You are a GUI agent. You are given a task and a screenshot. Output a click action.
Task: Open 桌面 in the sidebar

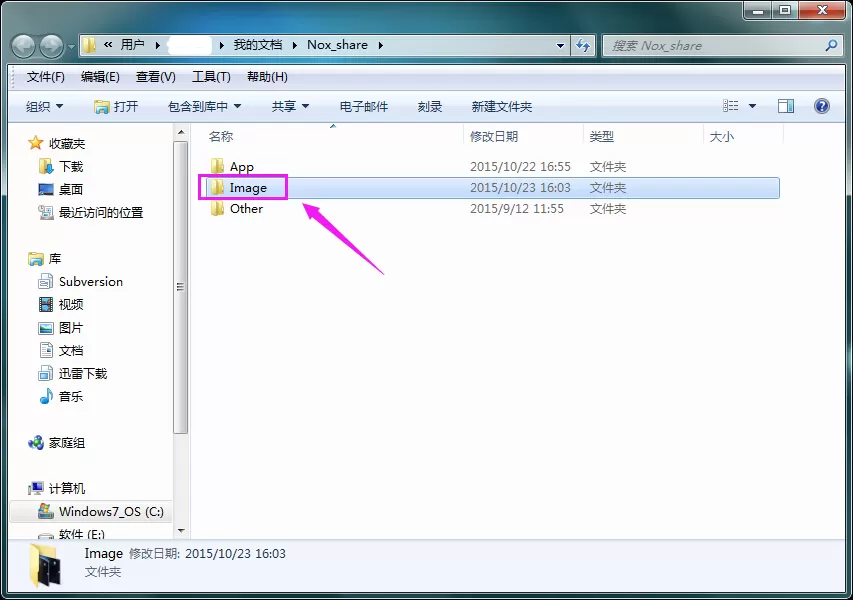(x=61, y=189)
